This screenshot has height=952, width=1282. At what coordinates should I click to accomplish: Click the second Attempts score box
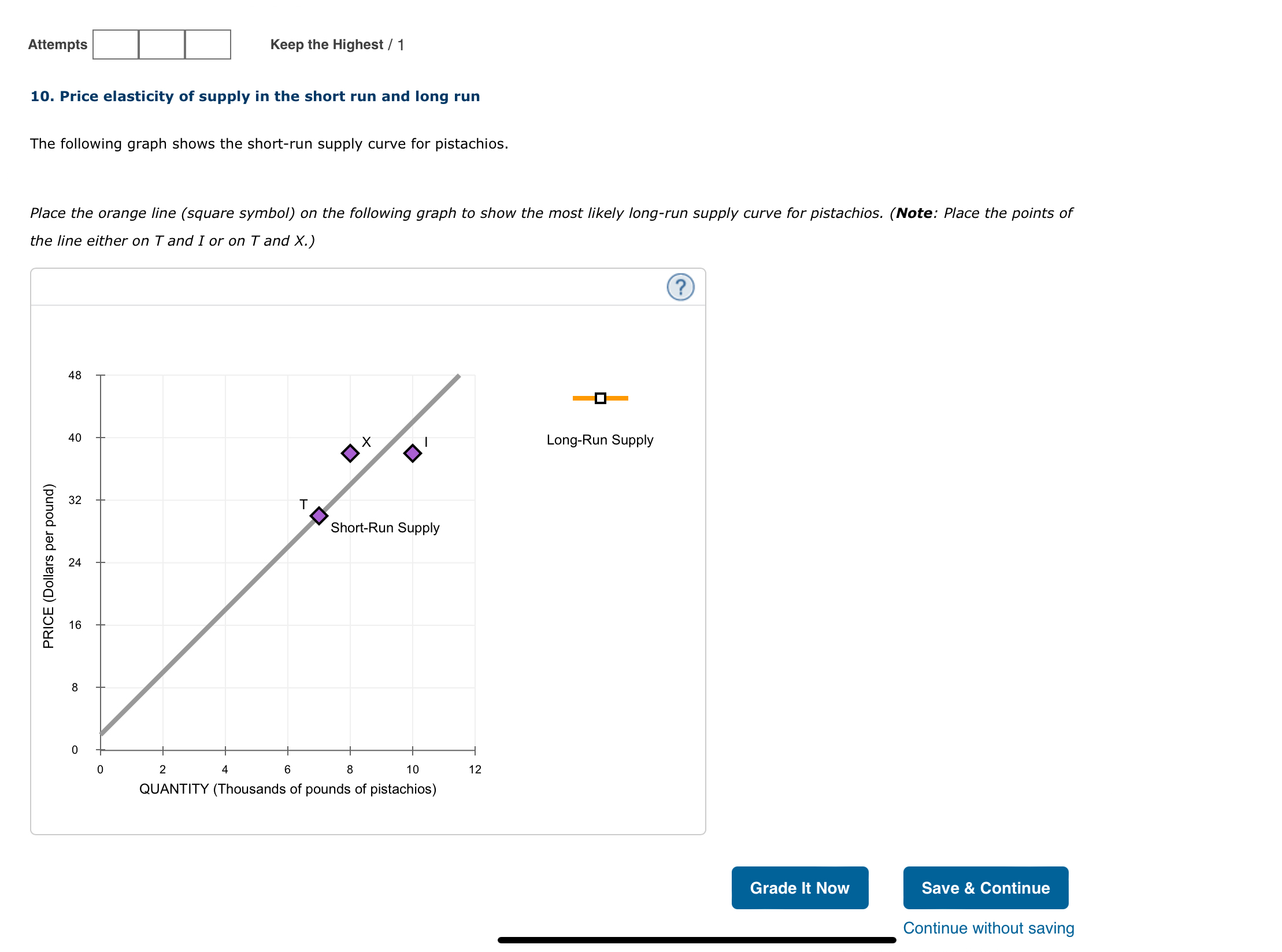[161, 44]
